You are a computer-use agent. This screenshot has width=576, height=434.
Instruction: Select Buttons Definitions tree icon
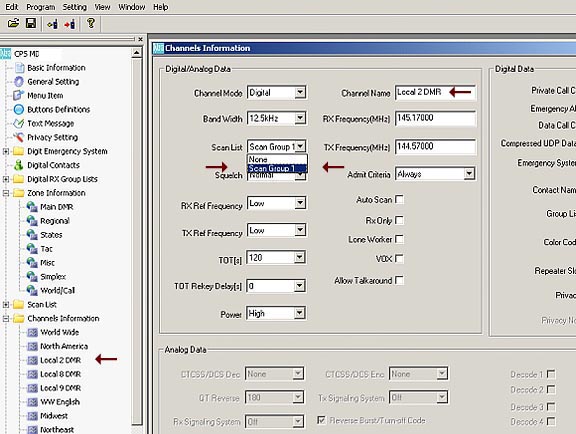pyautogui.click(x=19, y=110)
